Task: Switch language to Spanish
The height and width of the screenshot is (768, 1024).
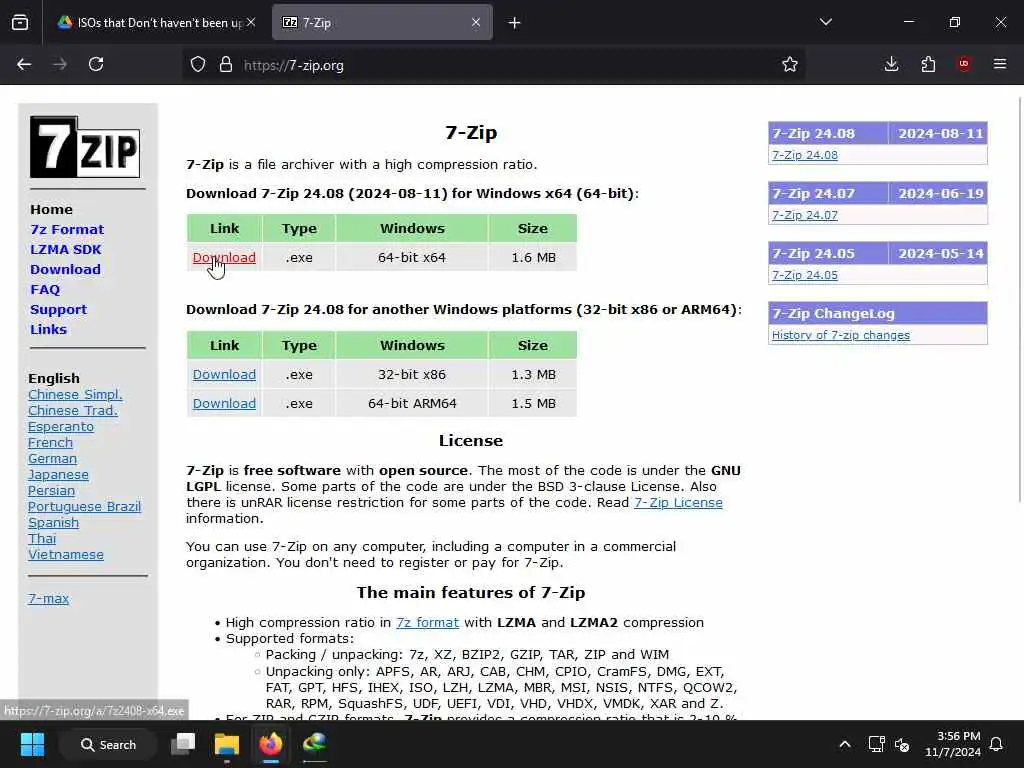Action: 53,522
